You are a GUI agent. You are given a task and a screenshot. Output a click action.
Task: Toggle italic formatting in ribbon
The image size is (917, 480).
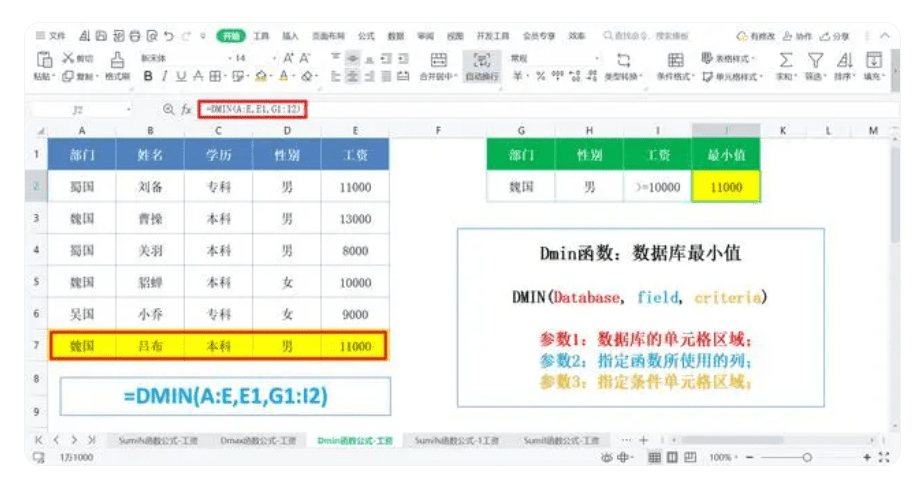(164, 76)
